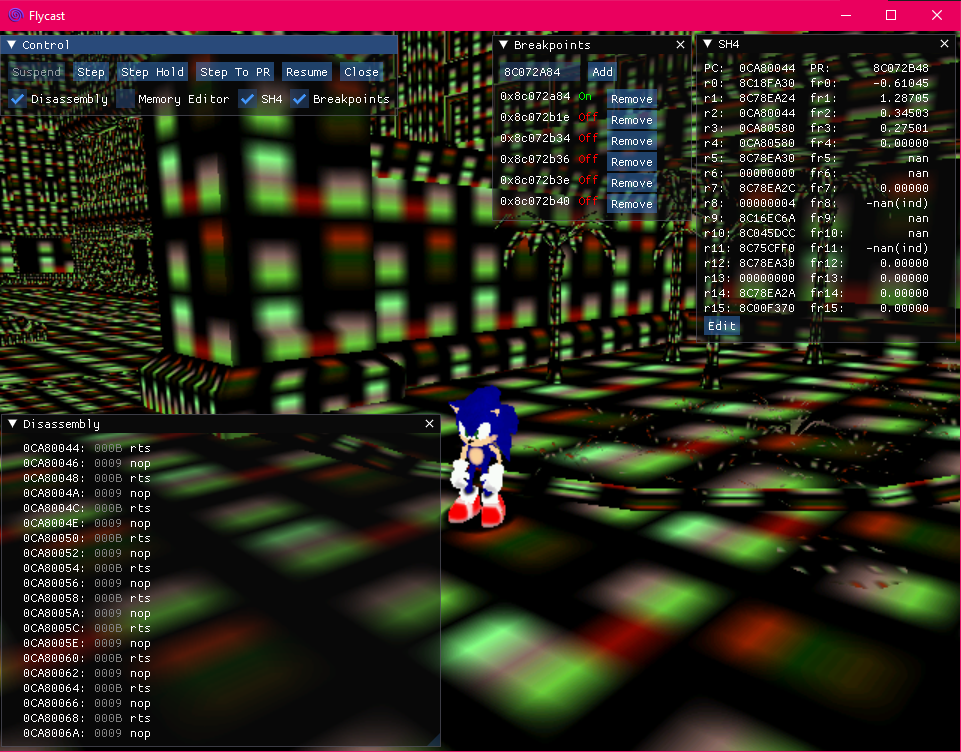
Task: Resume emulation with Resume button
Action: 306,72
